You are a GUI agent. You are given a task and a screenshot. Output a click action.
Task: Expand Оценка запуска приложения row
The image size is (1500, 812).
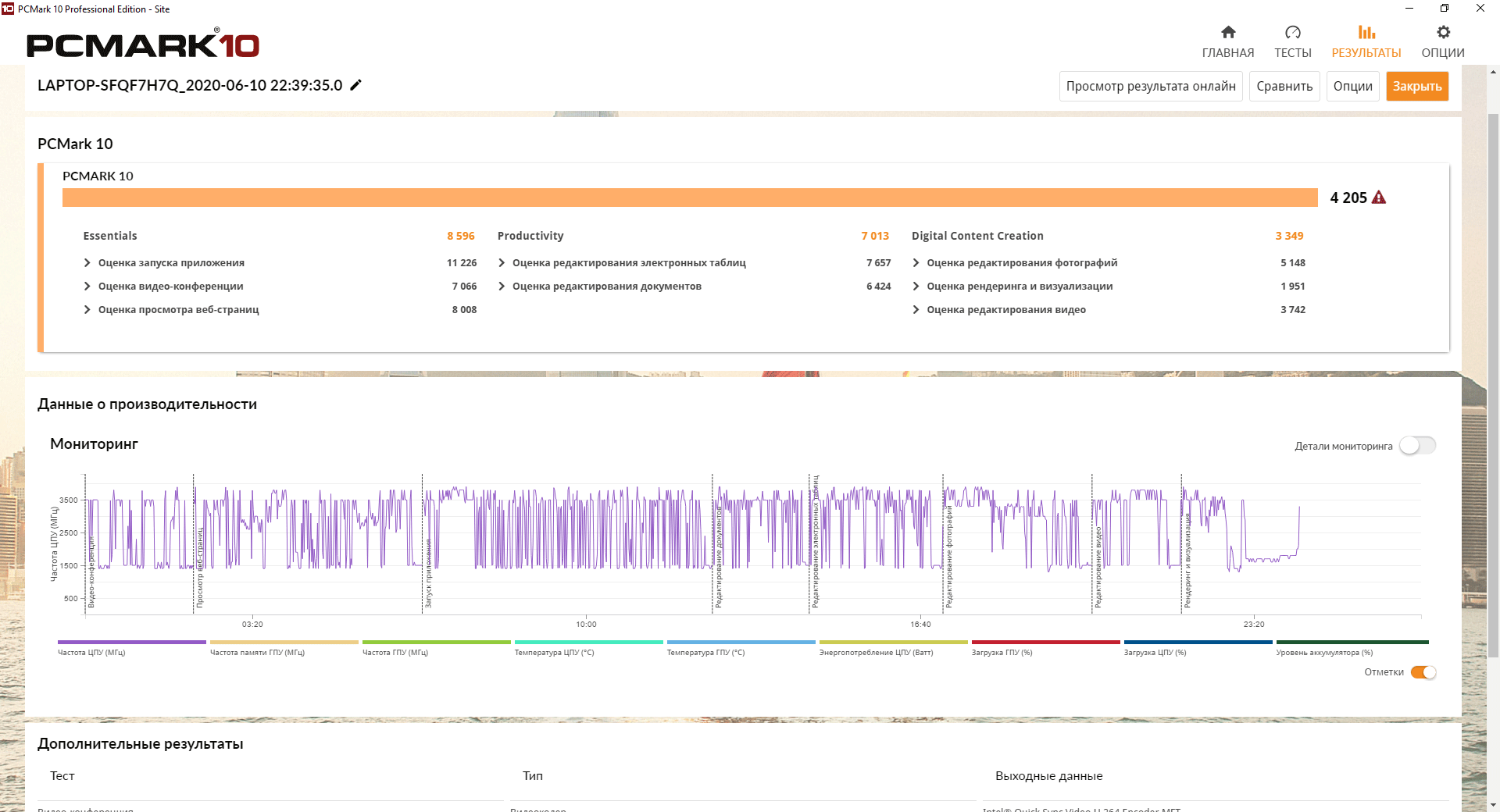[87, 263]
